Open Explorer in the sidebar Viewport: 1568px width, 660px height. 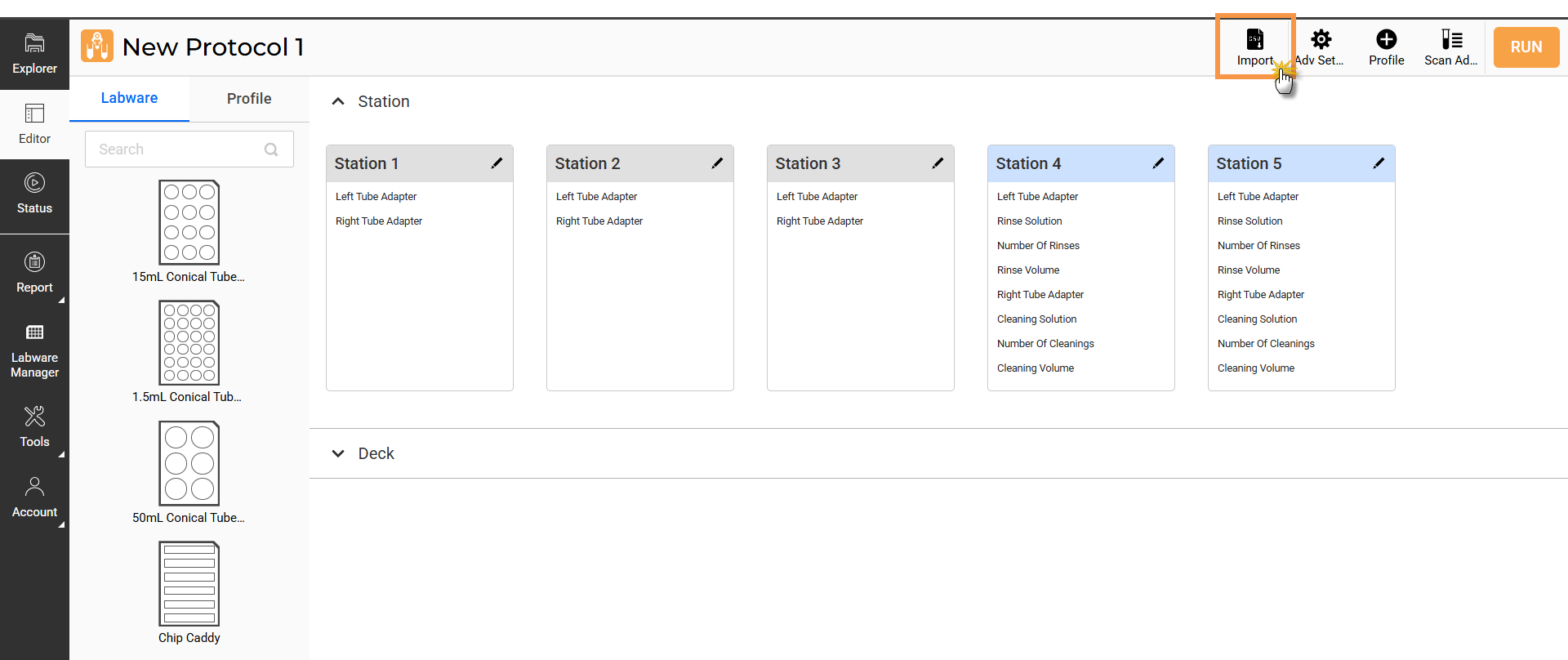click(34, 53)
